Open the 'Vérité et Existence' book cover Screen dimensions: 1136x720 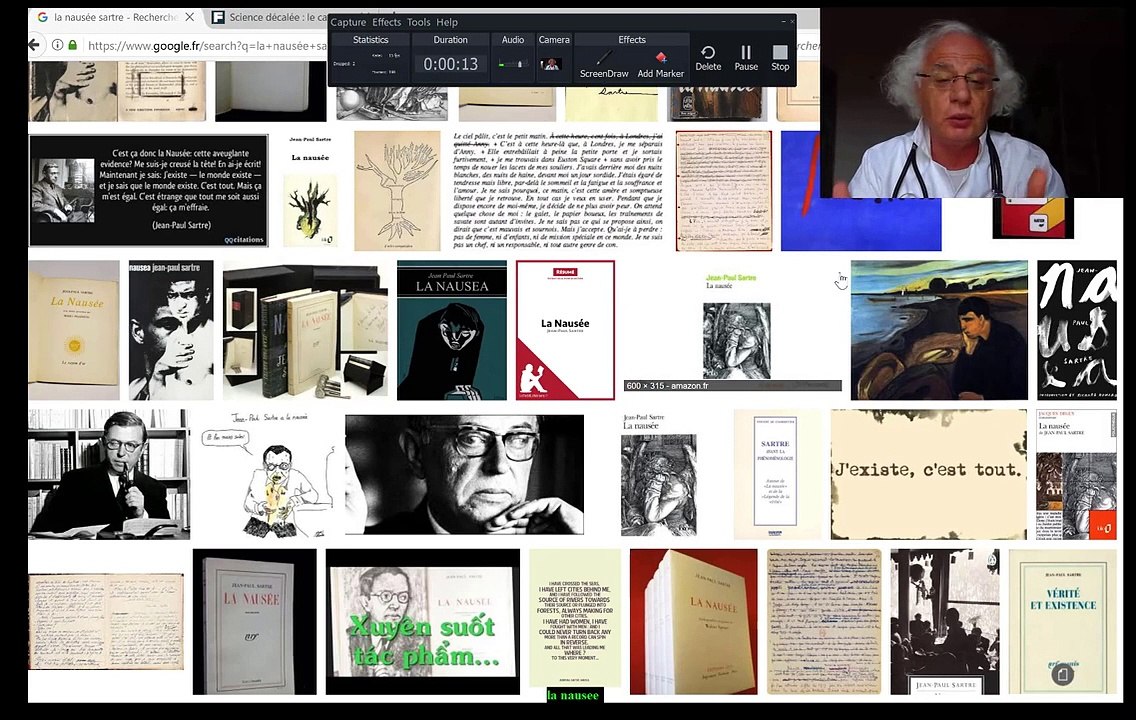coord(1063,621)
